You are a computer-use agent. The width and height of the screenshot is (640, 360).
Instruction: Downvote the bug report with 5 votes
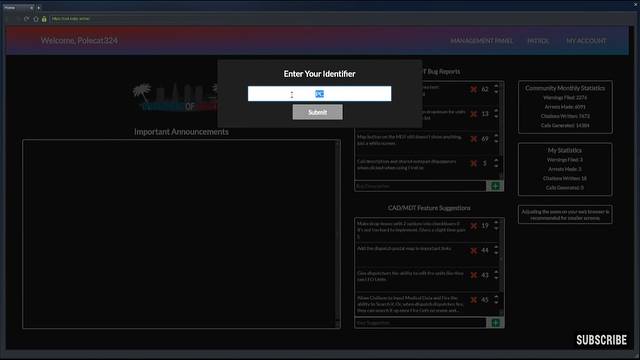click(x=496, y=166)
